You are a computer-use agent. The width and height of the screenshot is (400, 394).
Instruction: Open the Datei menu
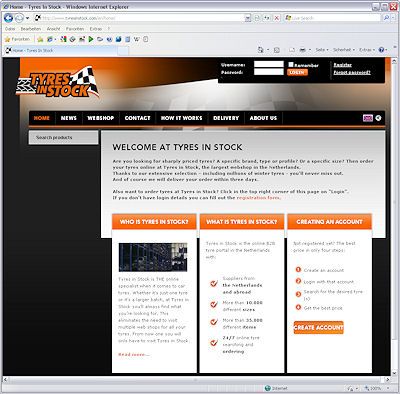click(x=10, y=29)
